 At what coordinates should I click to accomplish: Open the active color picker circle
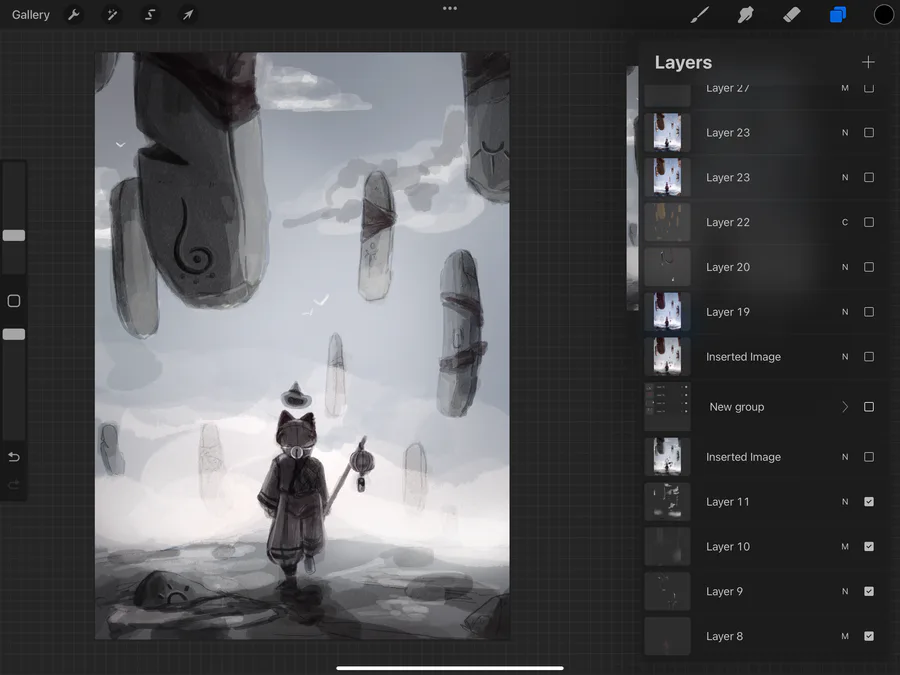tap(883, 15)
